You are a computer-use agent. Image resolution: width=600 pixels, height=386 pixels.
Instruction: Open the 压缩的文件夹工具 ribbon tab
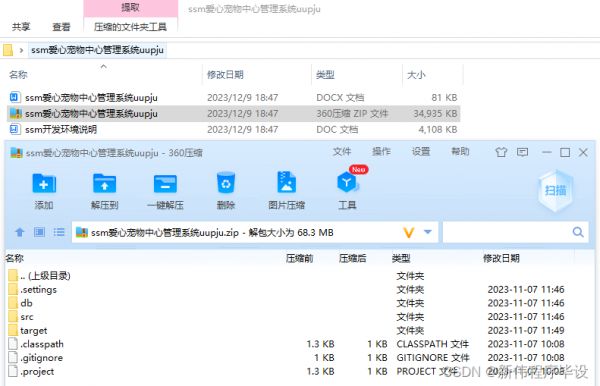tap(130, 27)
